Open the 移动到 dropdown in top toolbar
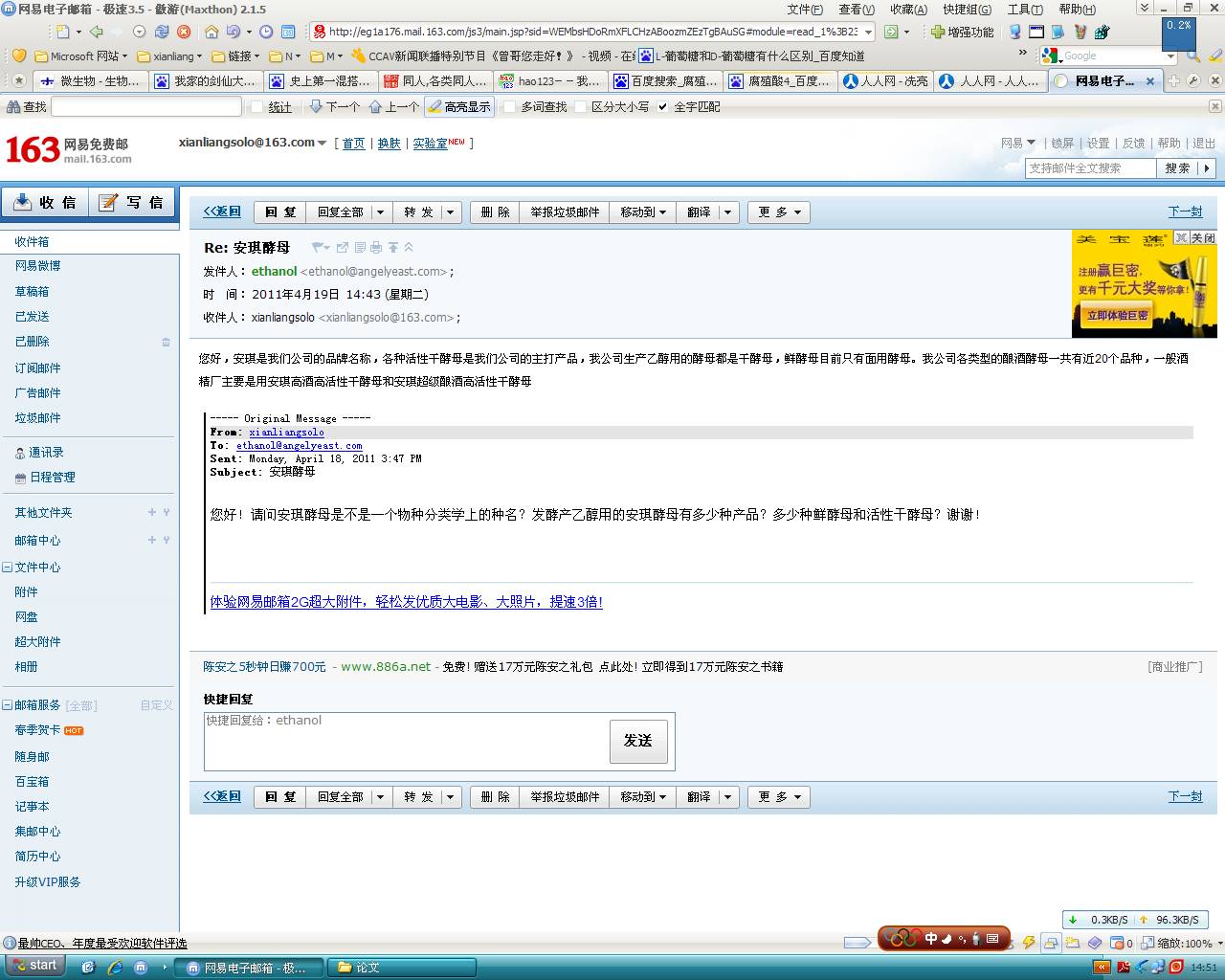Screen dimensions: 1225x980 643,212
